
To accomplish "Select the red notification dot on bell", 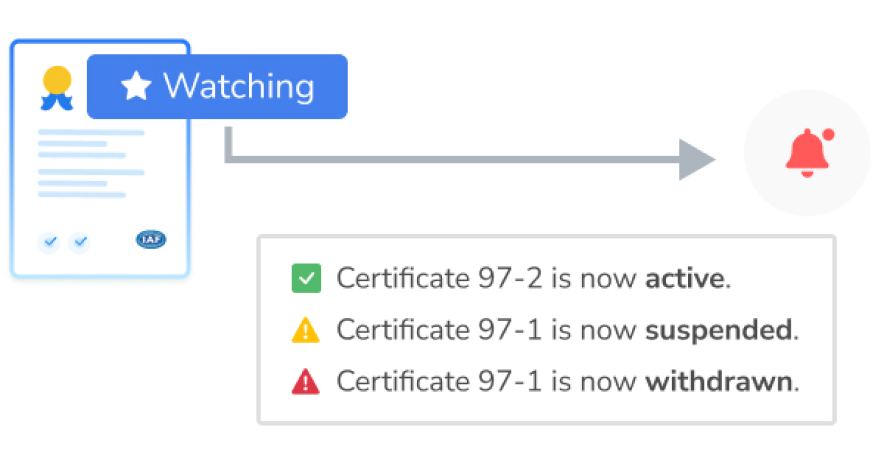I will click(x=828, y=135).
